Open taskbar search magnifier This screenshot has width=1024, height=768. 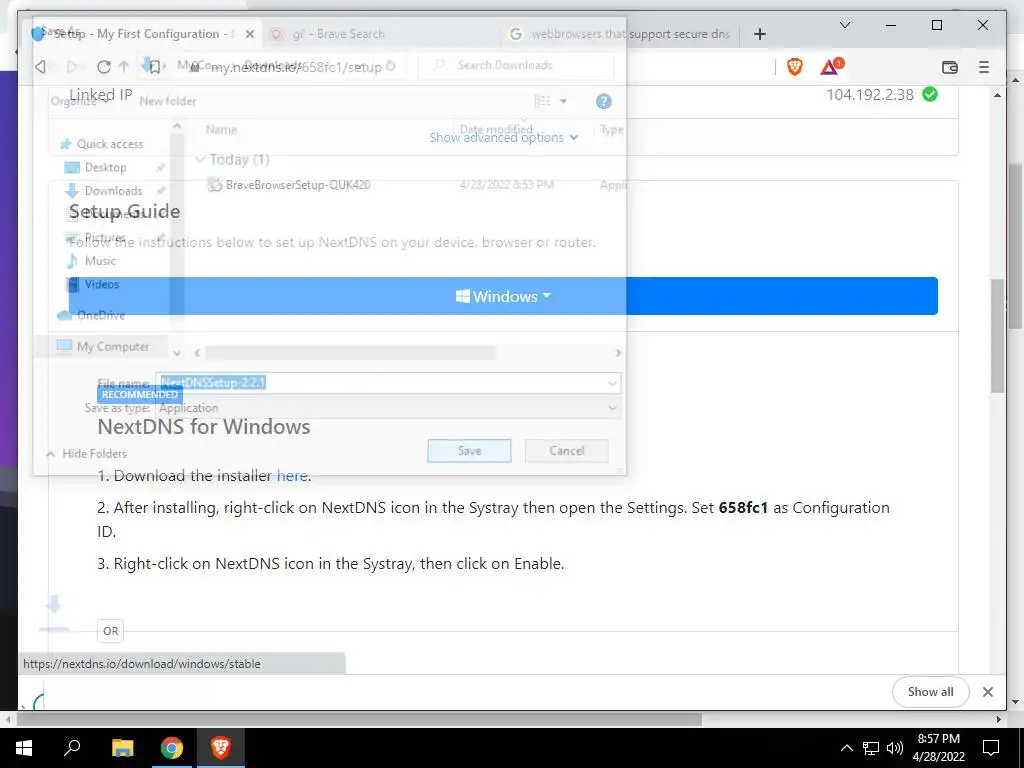tap(72, 748)
